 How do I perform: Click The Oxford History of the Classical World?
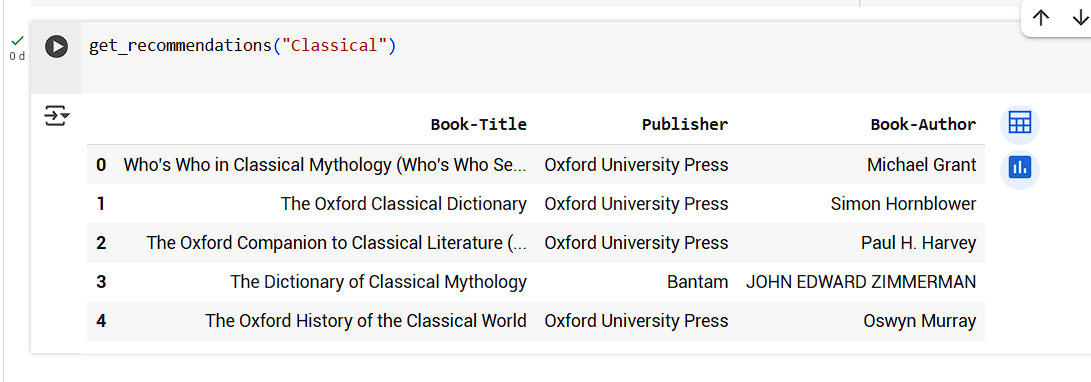(366, 321)
